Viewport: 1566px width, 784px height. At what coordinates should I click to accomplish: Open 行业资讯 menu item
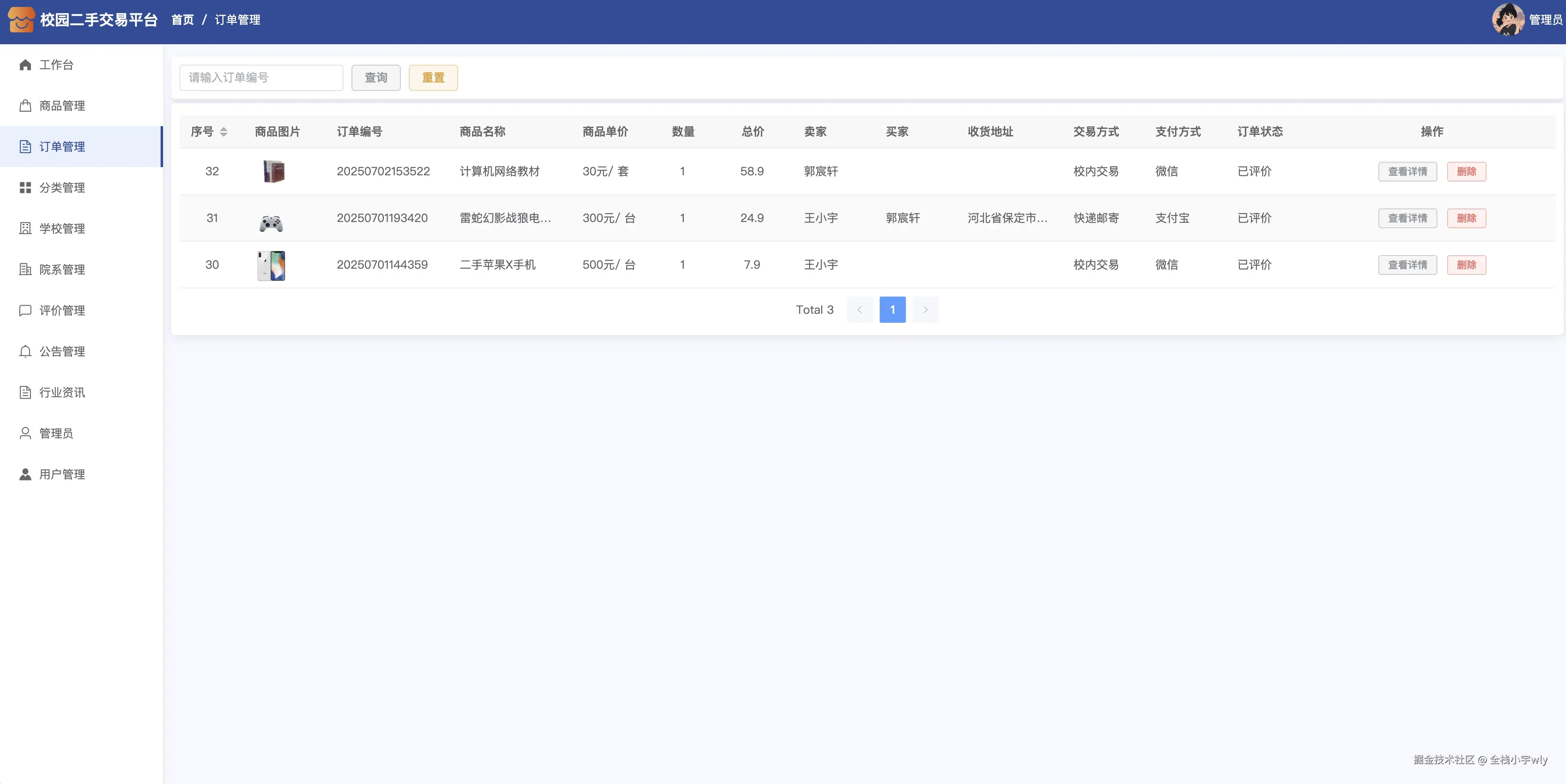[62, 392]
